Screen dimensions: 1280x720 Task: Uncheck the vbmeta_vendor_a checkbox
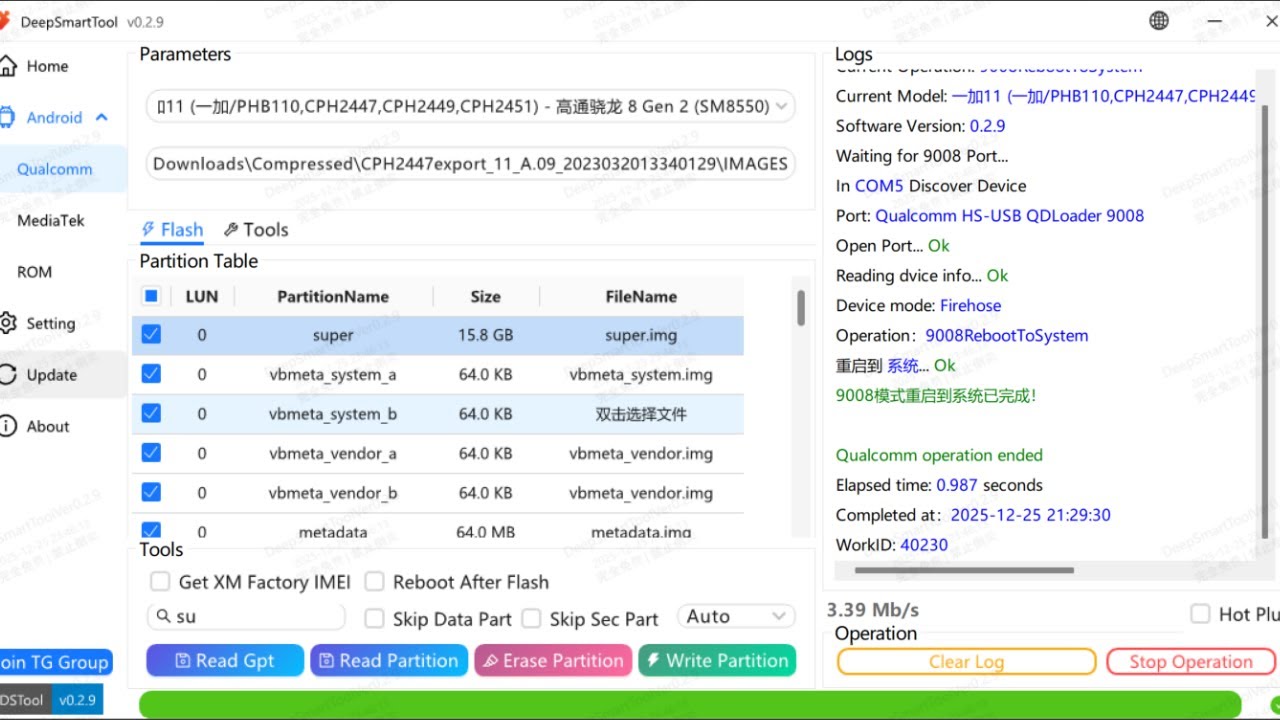coord(151,453)
